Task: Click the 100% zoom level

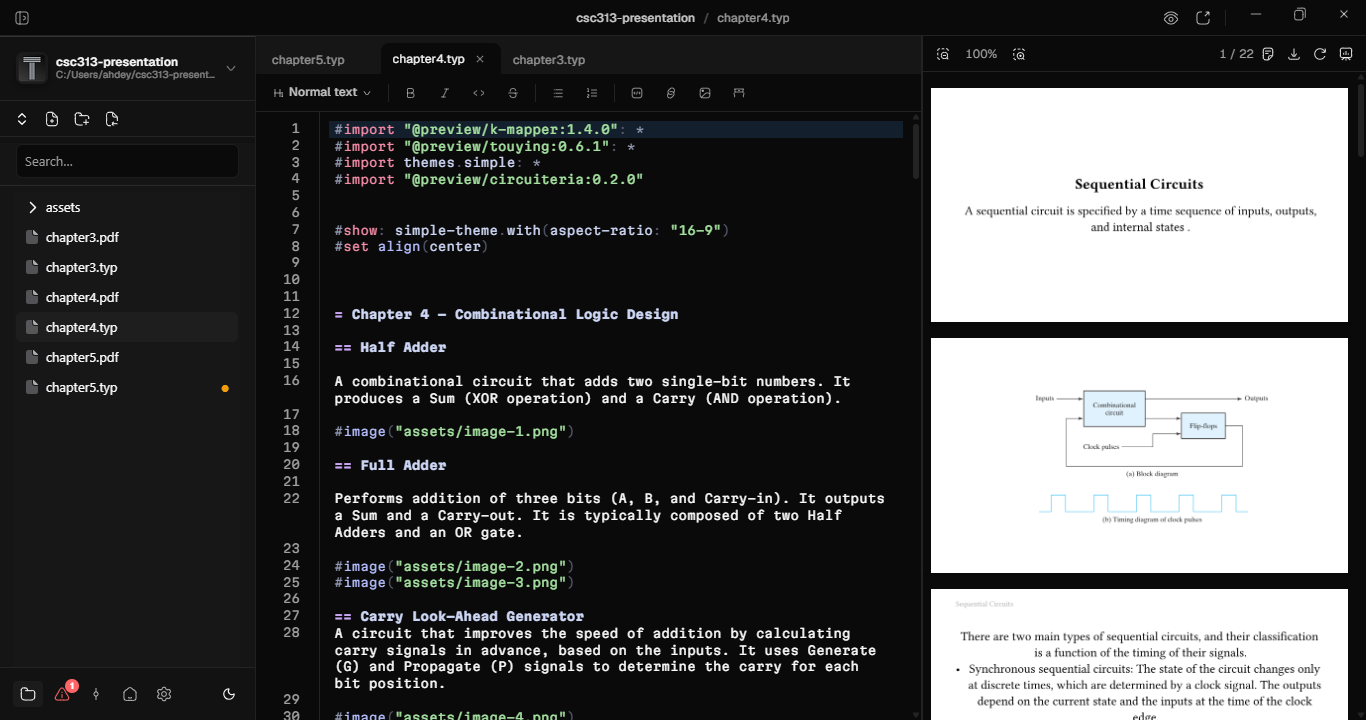Action: pos(981,54)
